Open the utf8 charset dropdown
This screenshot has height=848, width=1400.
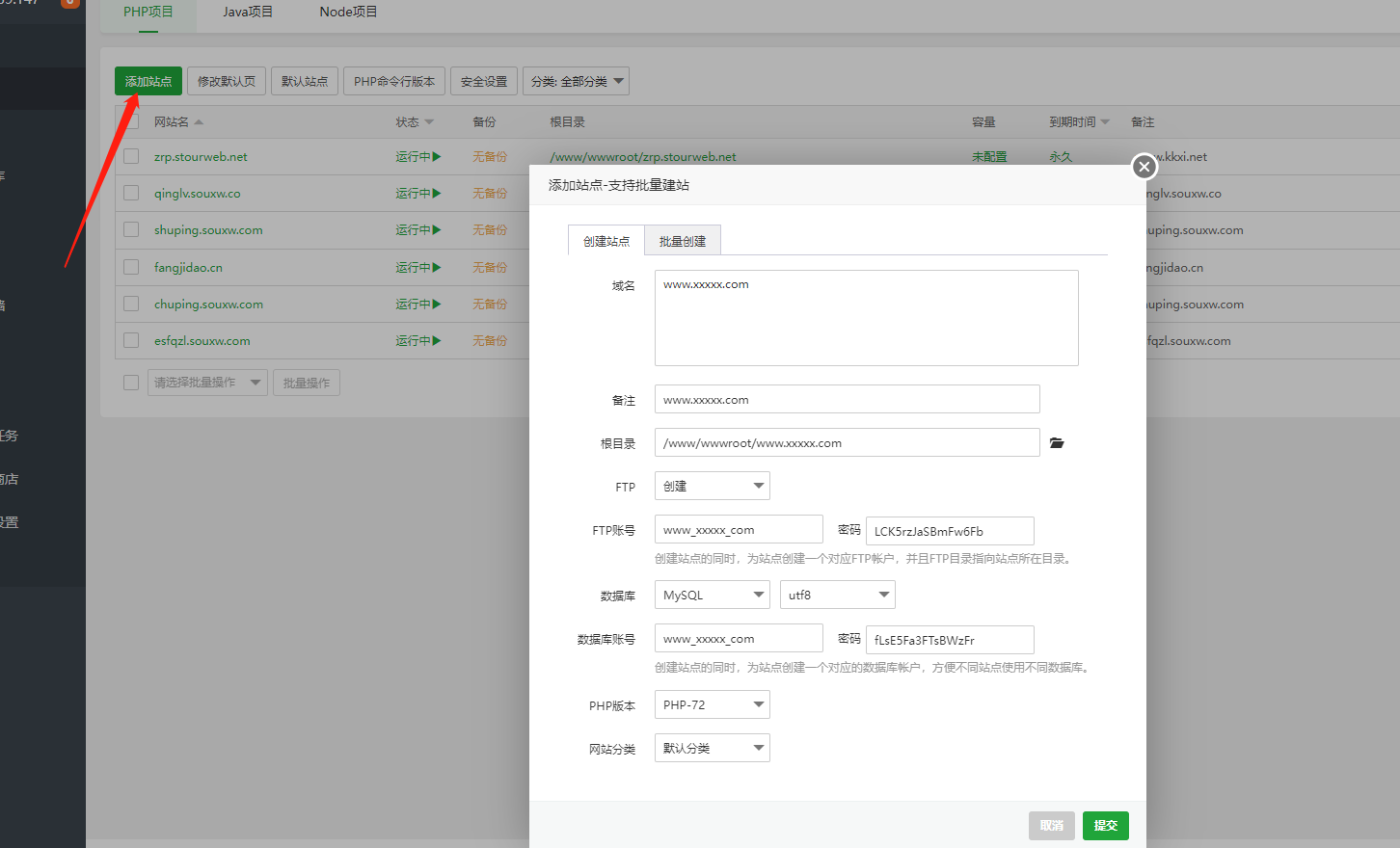point(837,596)
